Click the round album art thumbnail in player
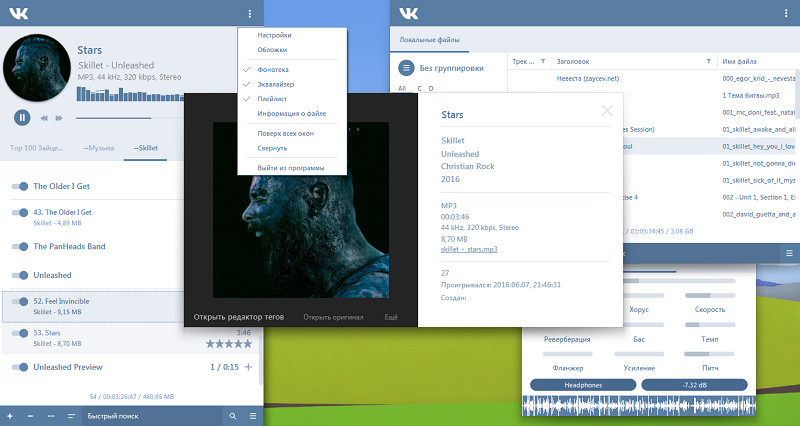 [37, 67]
